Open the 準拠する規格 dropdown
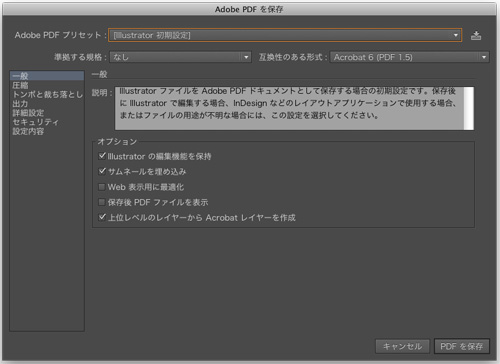 click(180, 57)
